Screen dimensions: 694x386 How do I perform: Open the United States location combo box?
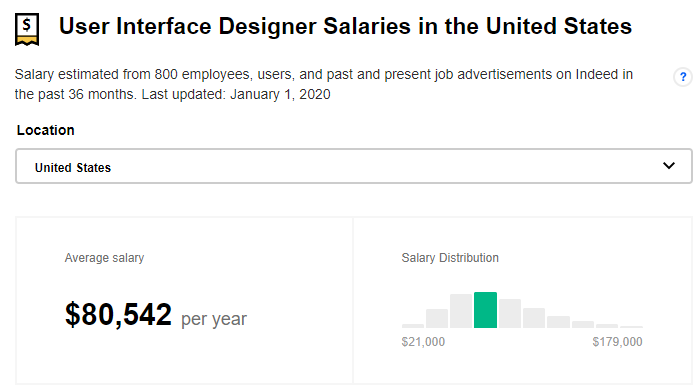354,166
